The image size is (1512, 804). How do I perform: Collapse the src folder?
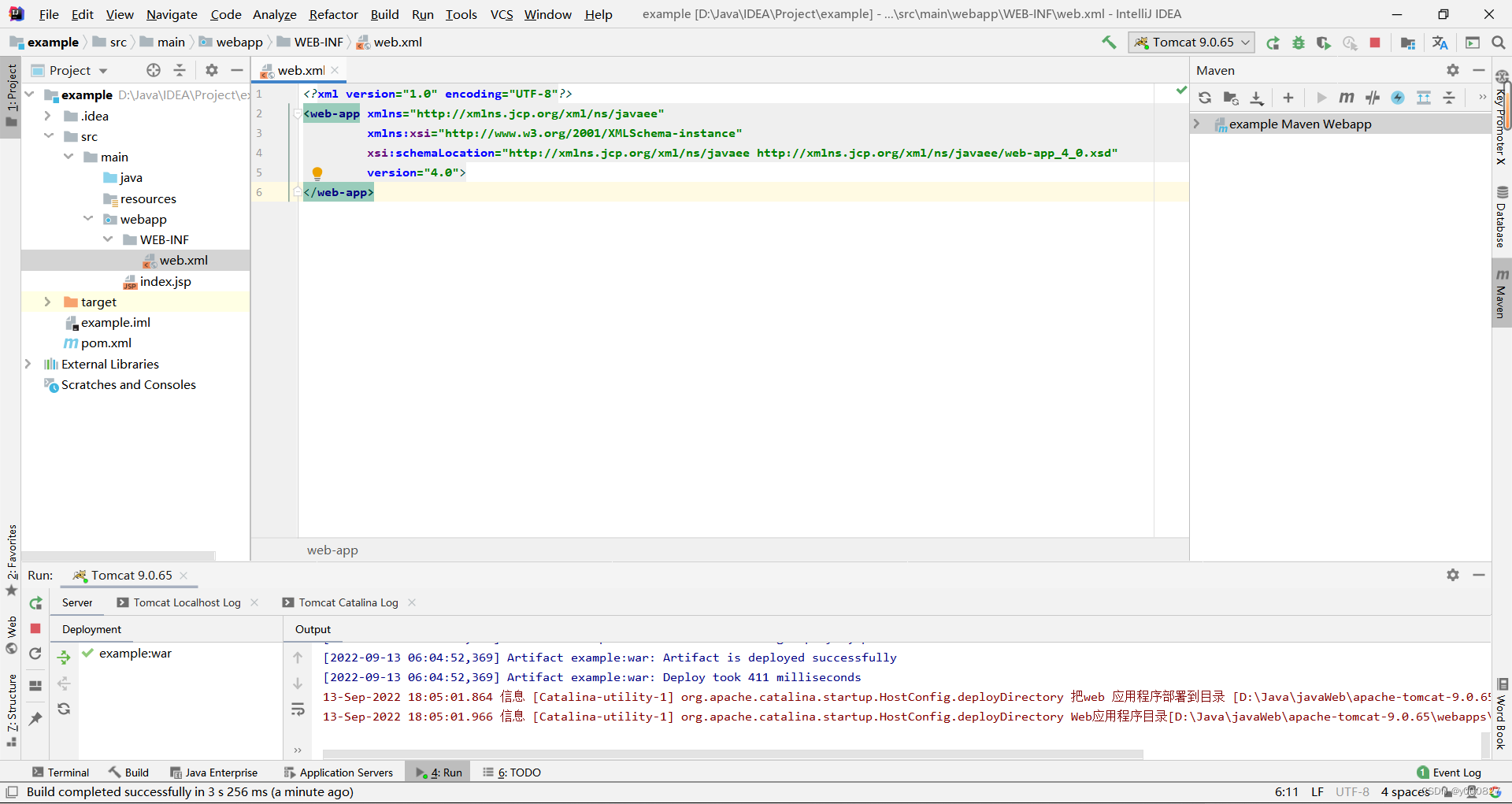pyautogui.click(x=47, y=136)
